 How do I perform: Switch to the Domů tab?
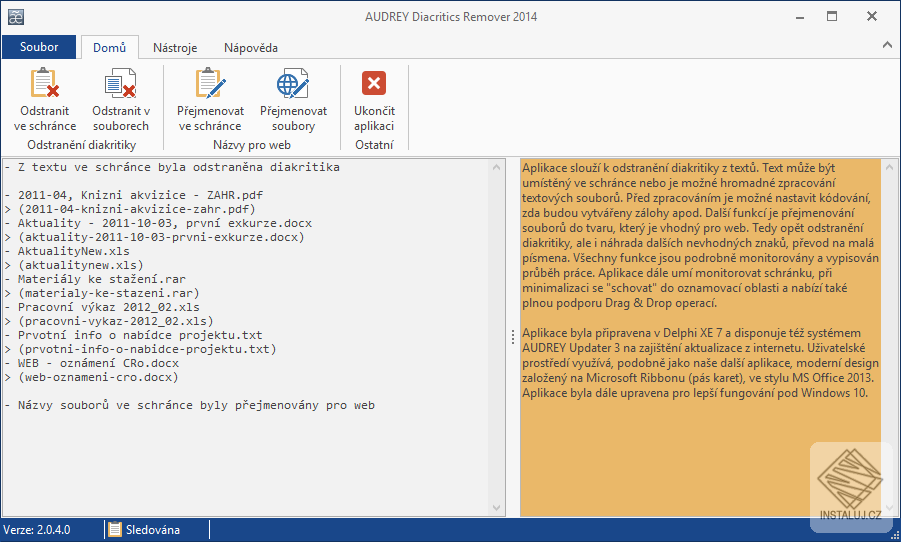click(x=109, y=48)
